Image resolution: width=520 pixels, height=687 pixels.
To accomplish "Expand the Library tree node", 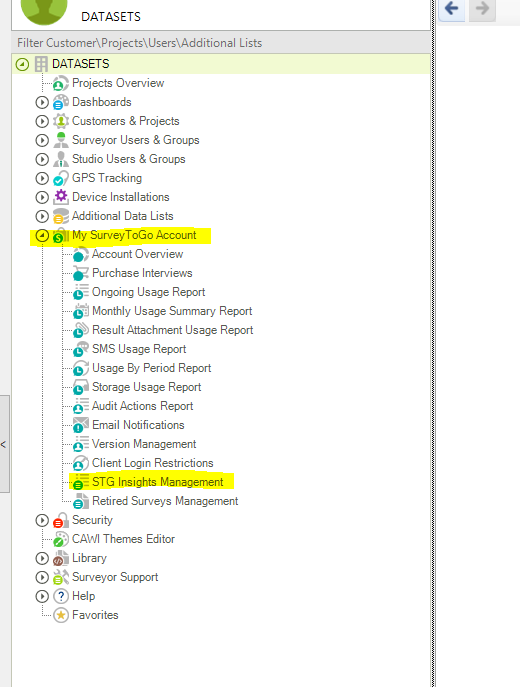I will (42, 558).
